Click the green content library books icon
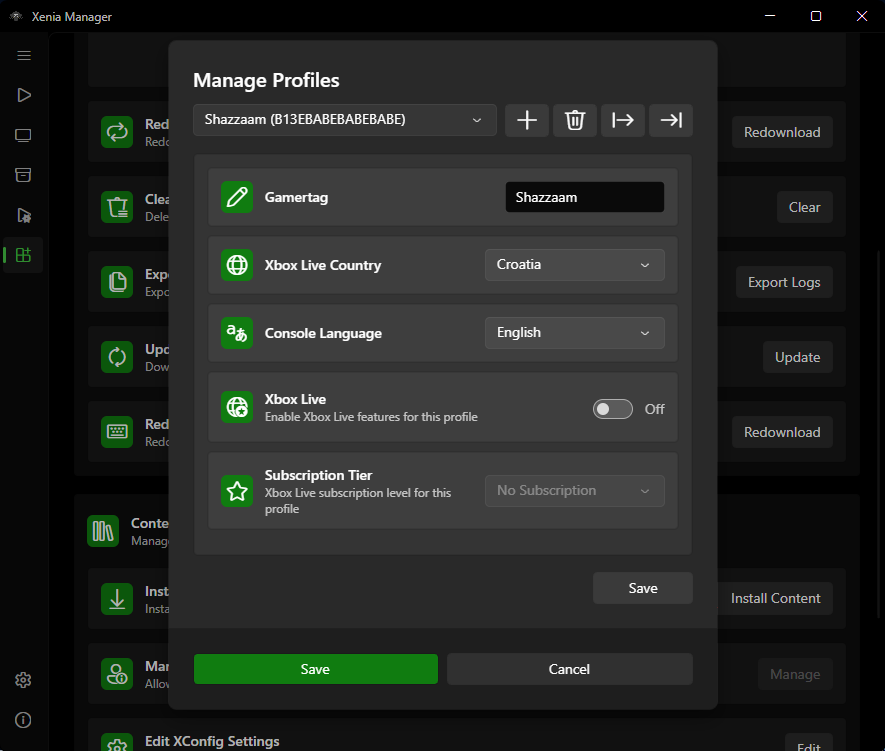 [x=103, y=531]
